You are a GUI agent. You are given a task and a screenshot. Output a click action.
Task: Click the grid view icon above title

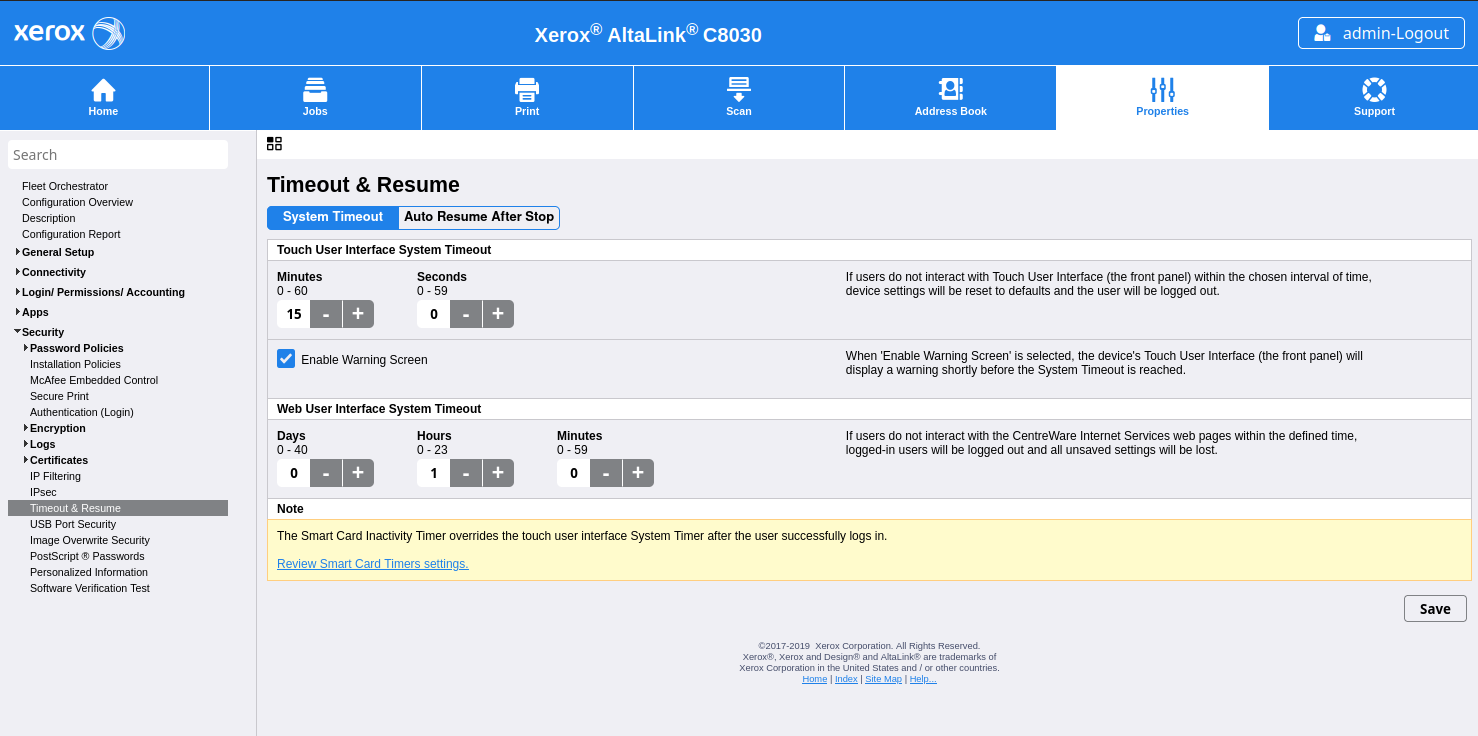click(274, 144)
